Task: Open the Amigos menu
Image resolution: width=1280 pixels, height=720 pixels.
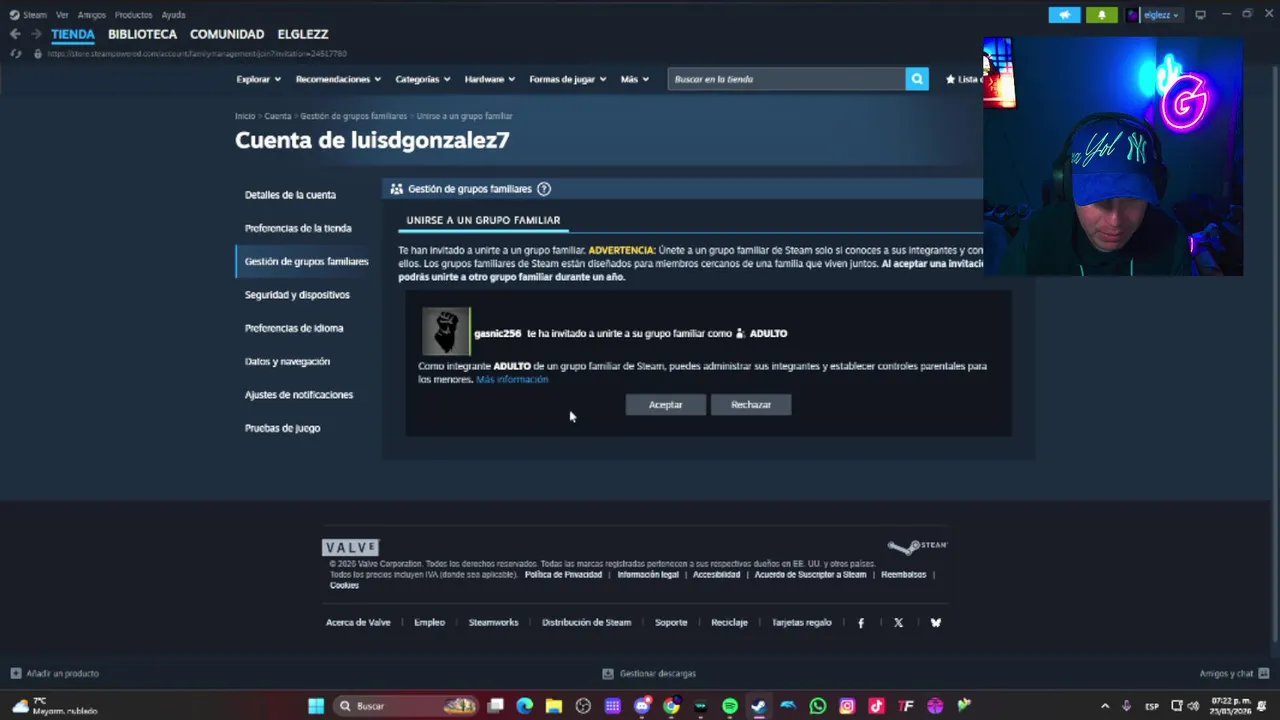Action: tap(91, 15)
